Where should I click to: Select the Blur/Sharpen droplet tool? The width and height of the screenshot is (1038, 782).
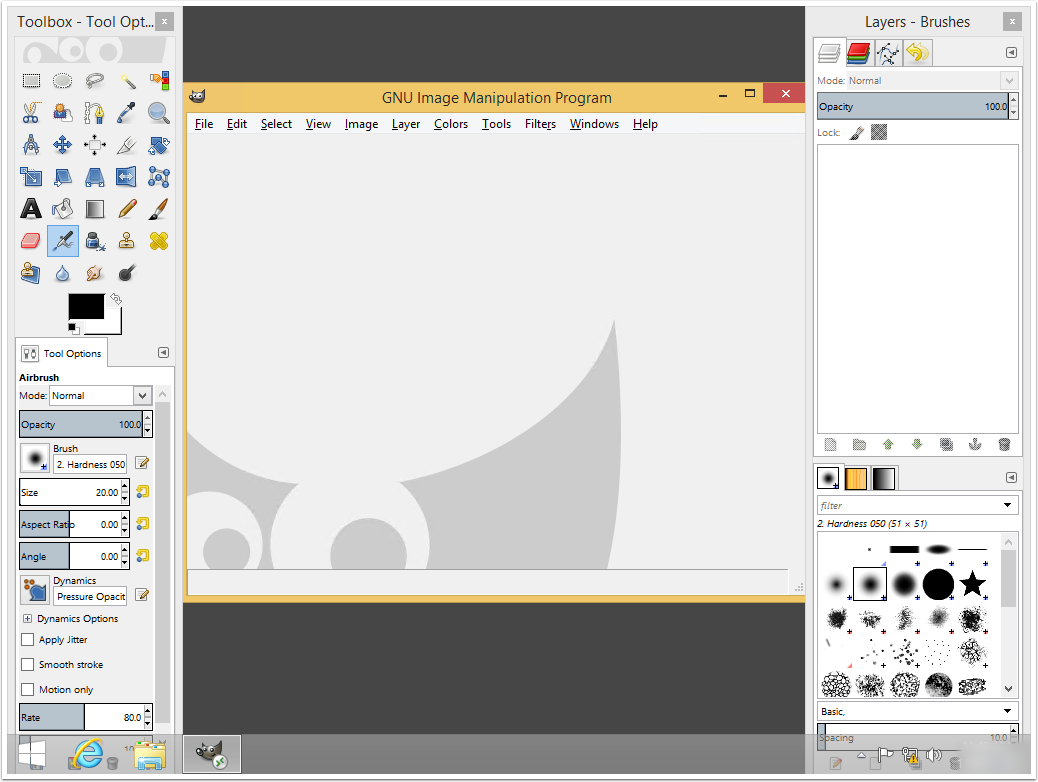(x=63, y=273)
